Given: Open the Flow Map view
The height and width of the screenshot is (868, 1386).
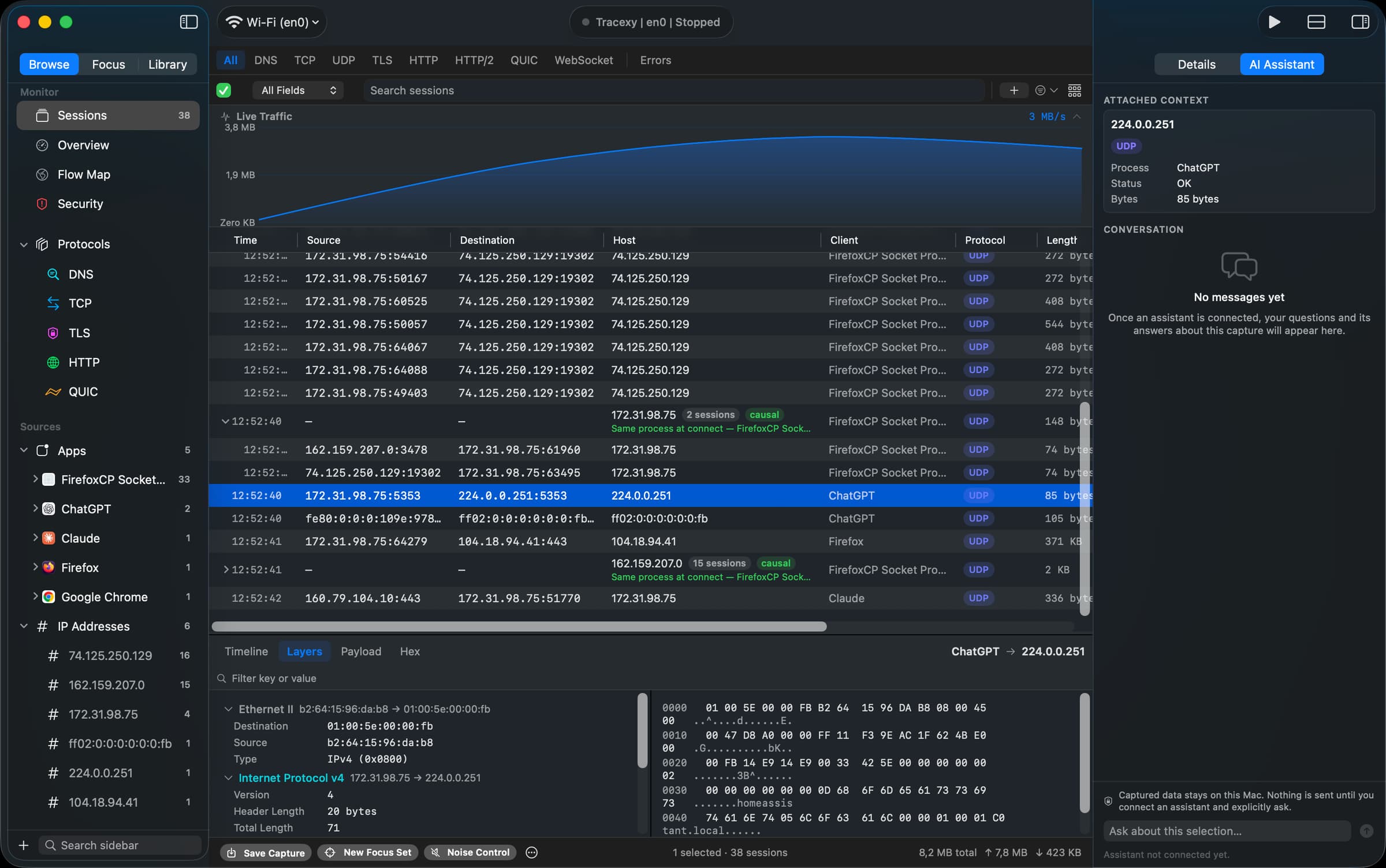Looking at the screenshot, I should 108,174.
